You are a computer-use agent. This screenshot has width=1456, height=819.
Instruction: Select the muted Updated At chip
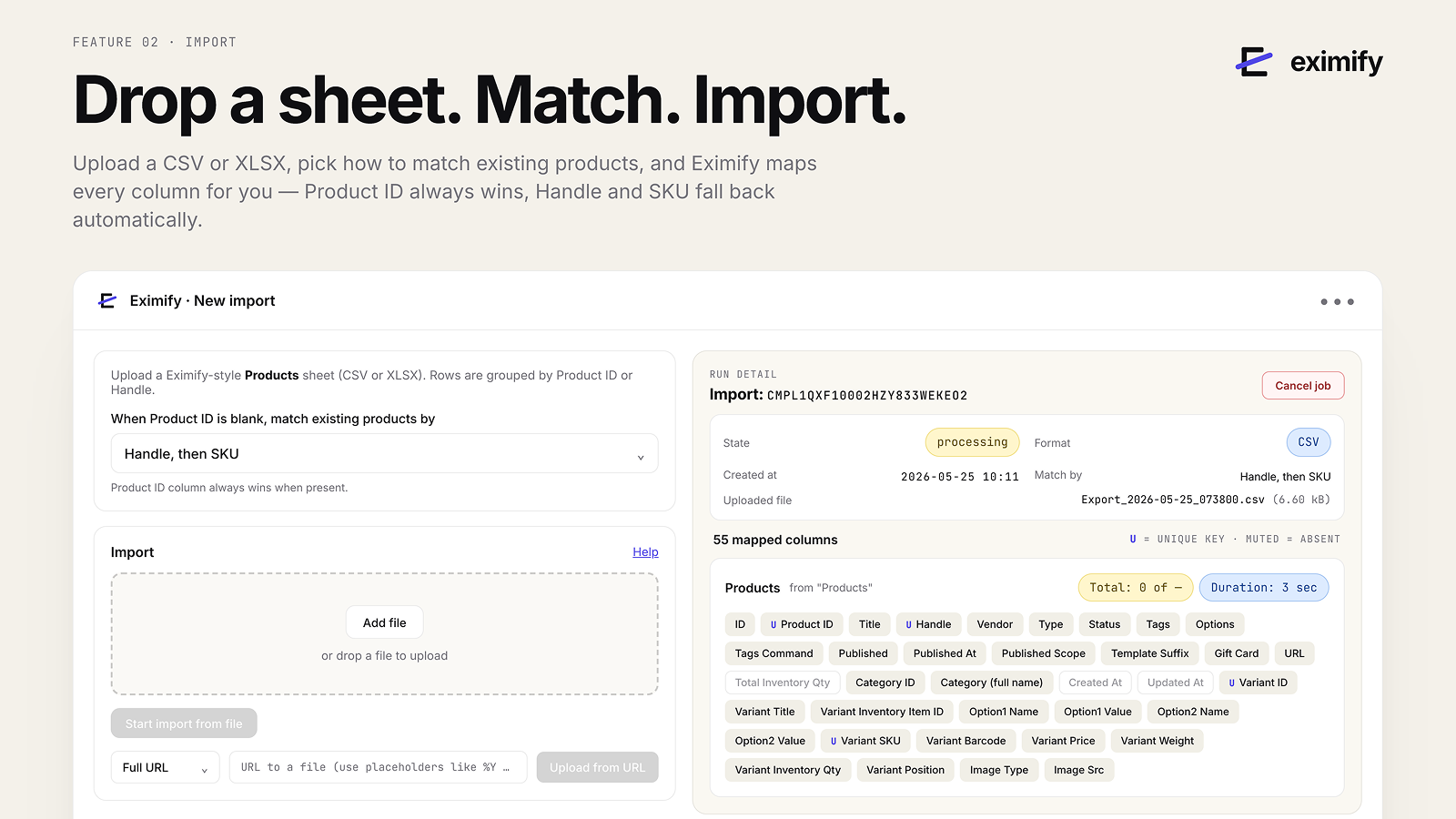coord(1176,682)
